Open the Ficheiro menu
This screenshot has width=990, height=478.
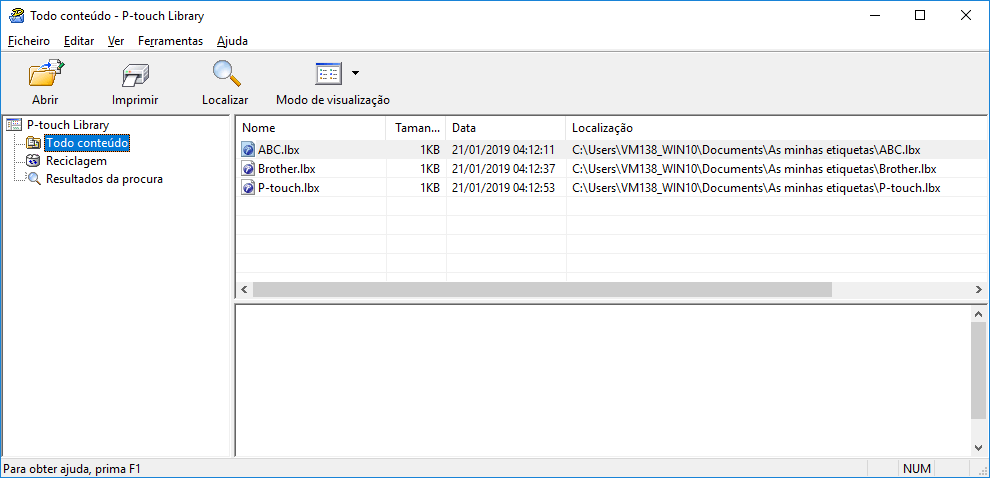[x=29, y=41]
